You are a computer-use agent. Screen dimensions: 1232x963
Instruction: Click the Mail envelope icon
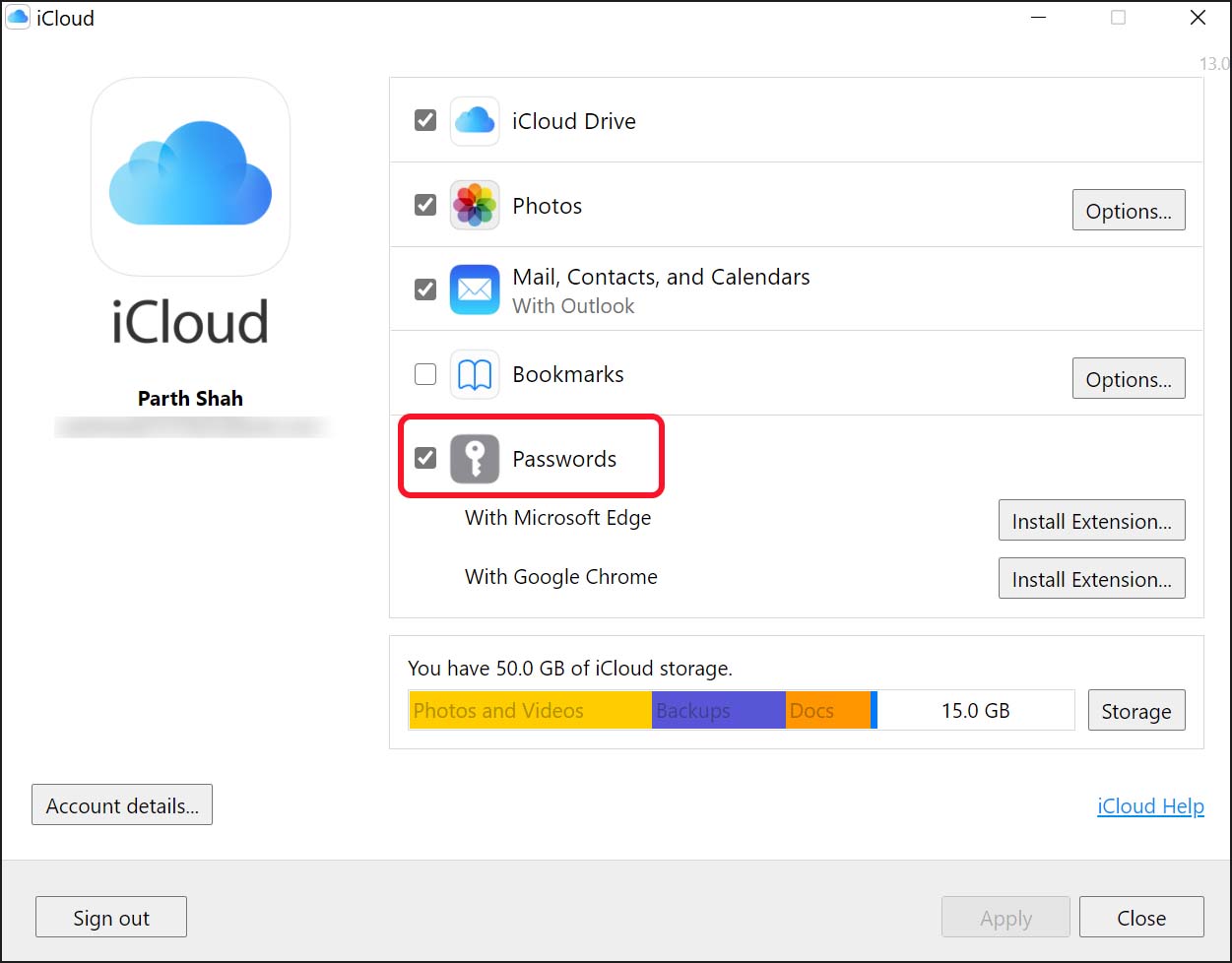tap(475, 289)
